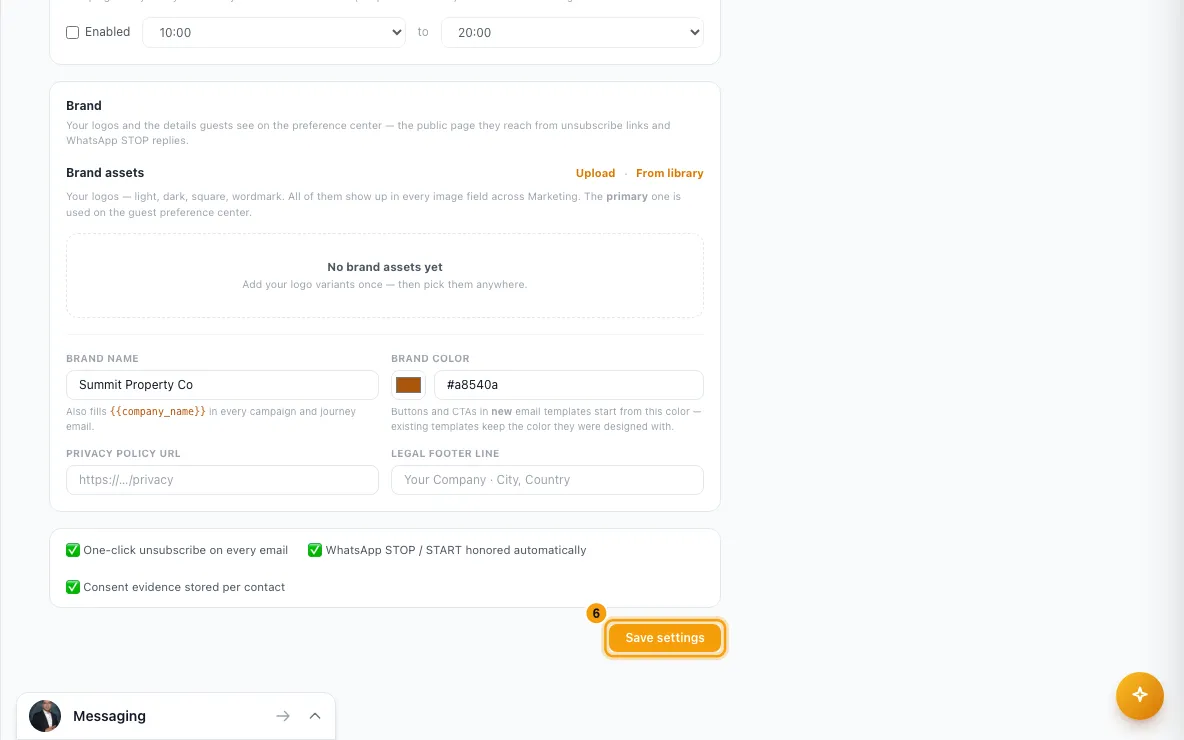Click the Messaging arrow icon
This screenshot has width=1184, height=740.
coord(283,716)
